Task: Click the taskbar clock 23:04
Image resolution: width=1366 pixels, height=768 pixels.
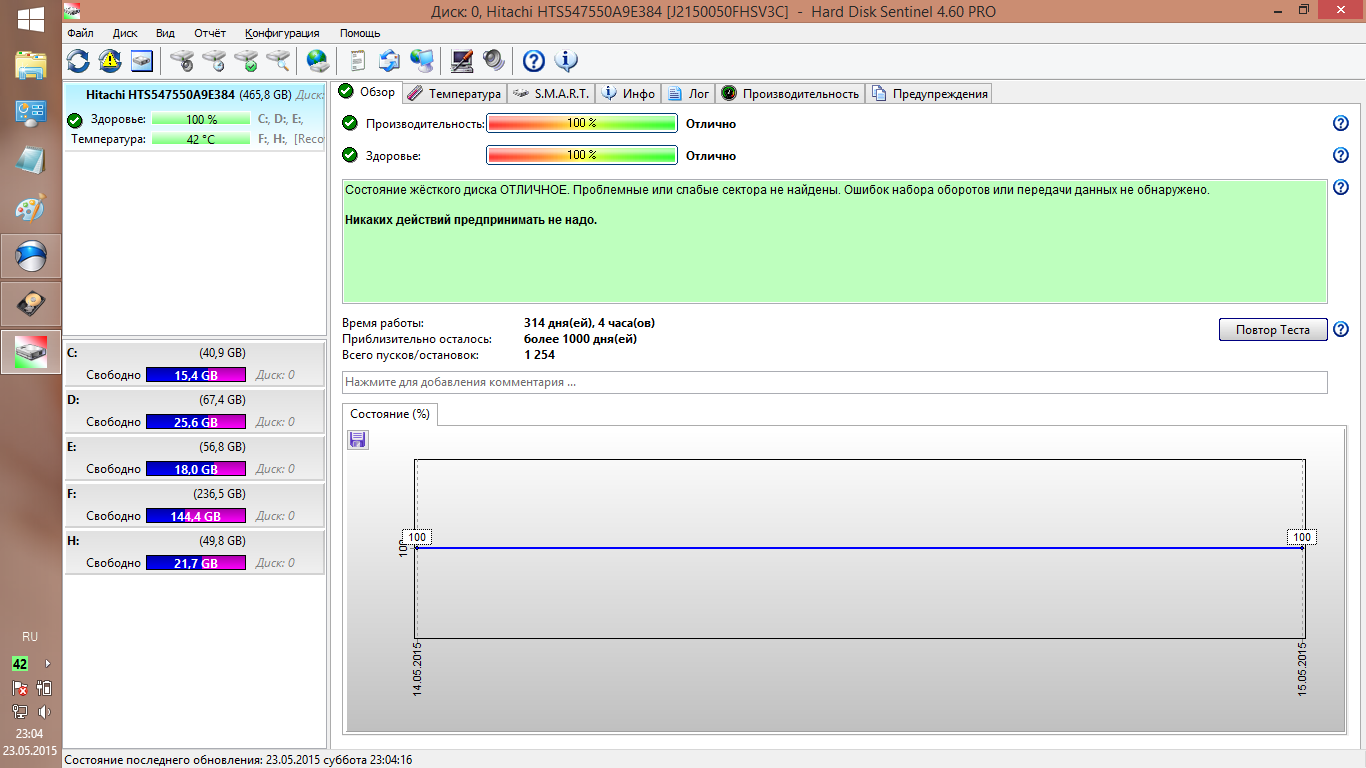Action: pos(30,734)
